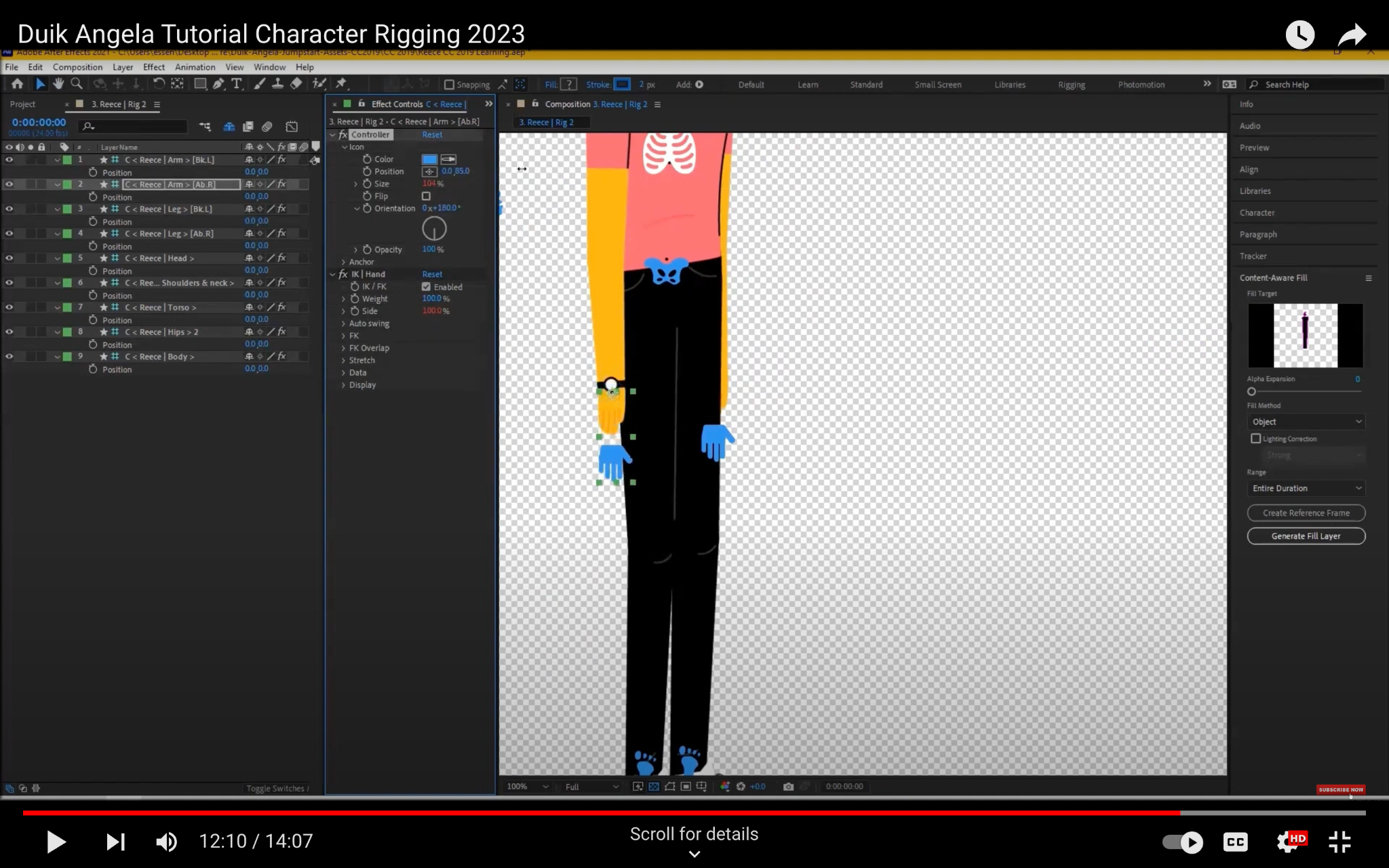Pick the Pen tool

(x=218, y=83)
